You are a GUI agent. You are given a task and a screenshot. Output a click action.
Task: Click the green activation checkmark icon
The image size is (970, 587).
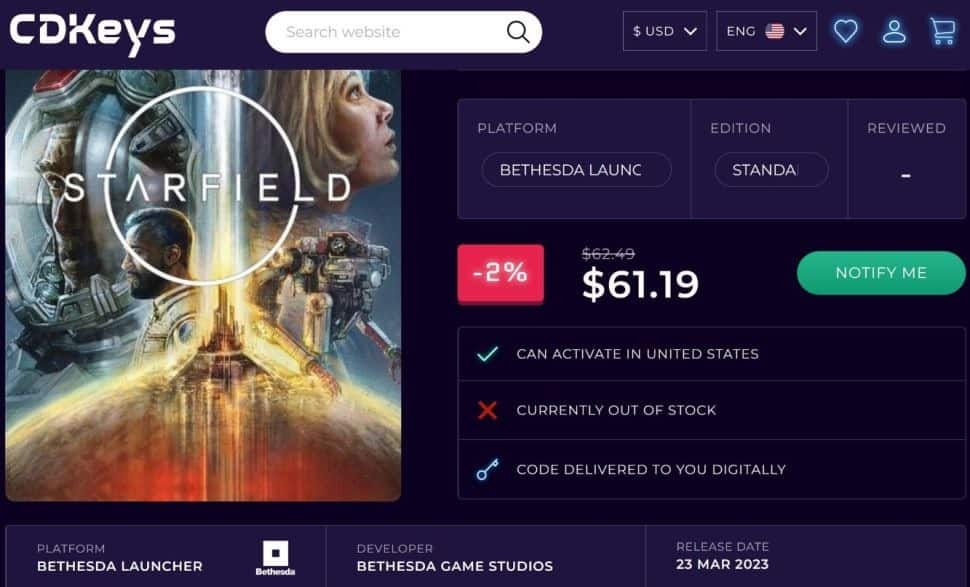488,354
